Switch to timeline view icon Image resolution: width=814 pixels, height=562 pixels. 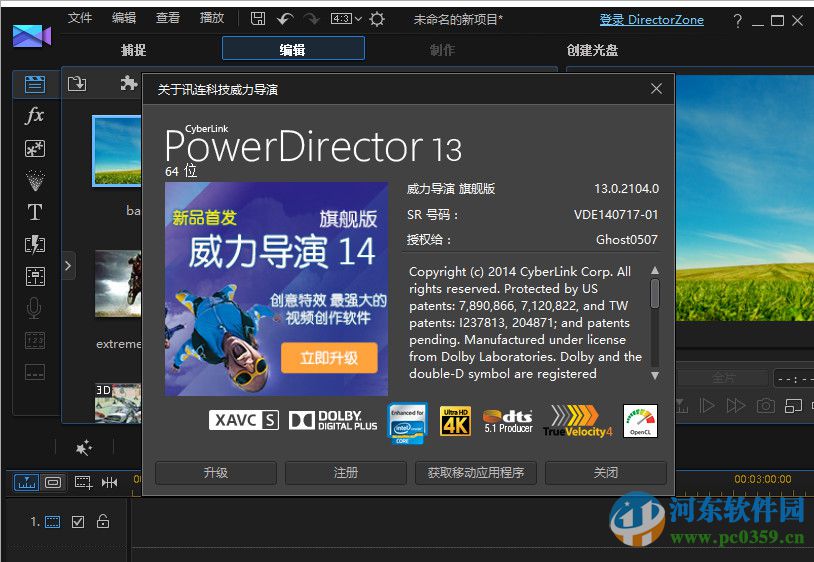(x=26, y=483)
